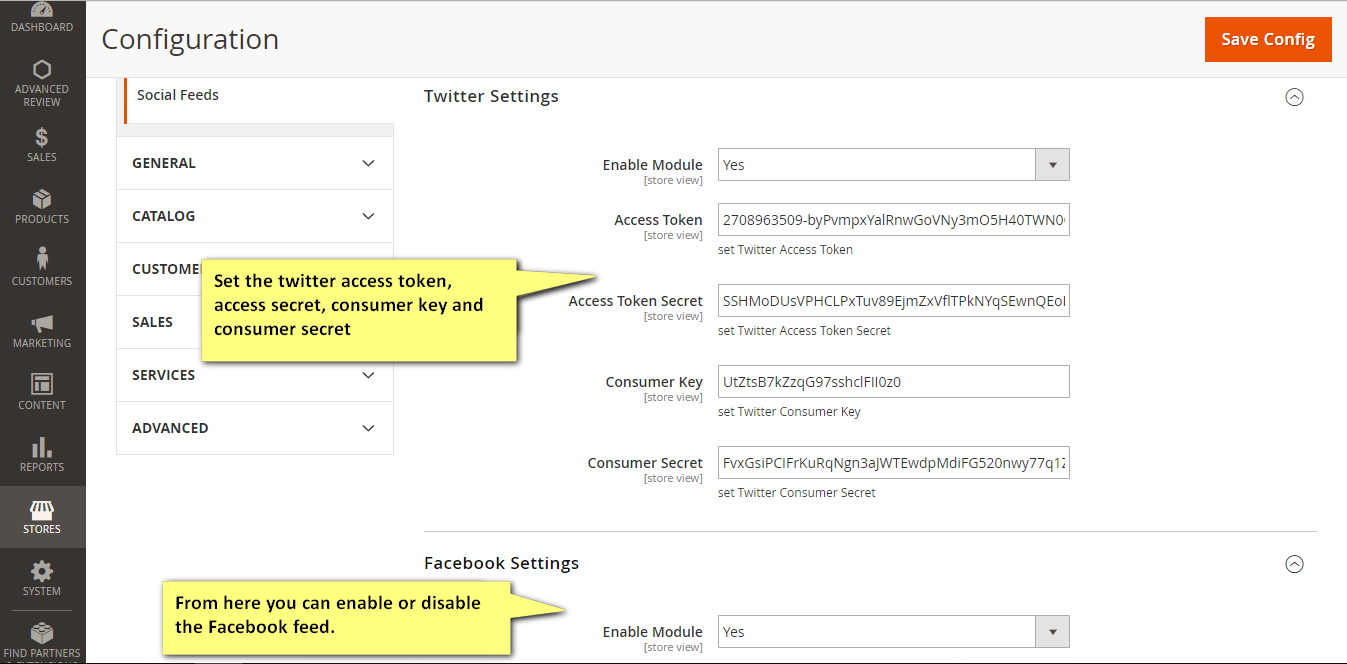The height and width of the screenshot is (664, 1347).
Task: Select the ADVANCED configuration group
Action: (x=255, y=427)
